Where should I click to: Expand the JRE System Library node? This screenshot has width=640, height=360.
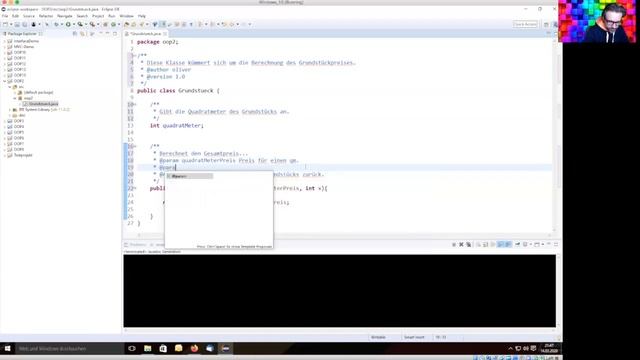(10, 110)
